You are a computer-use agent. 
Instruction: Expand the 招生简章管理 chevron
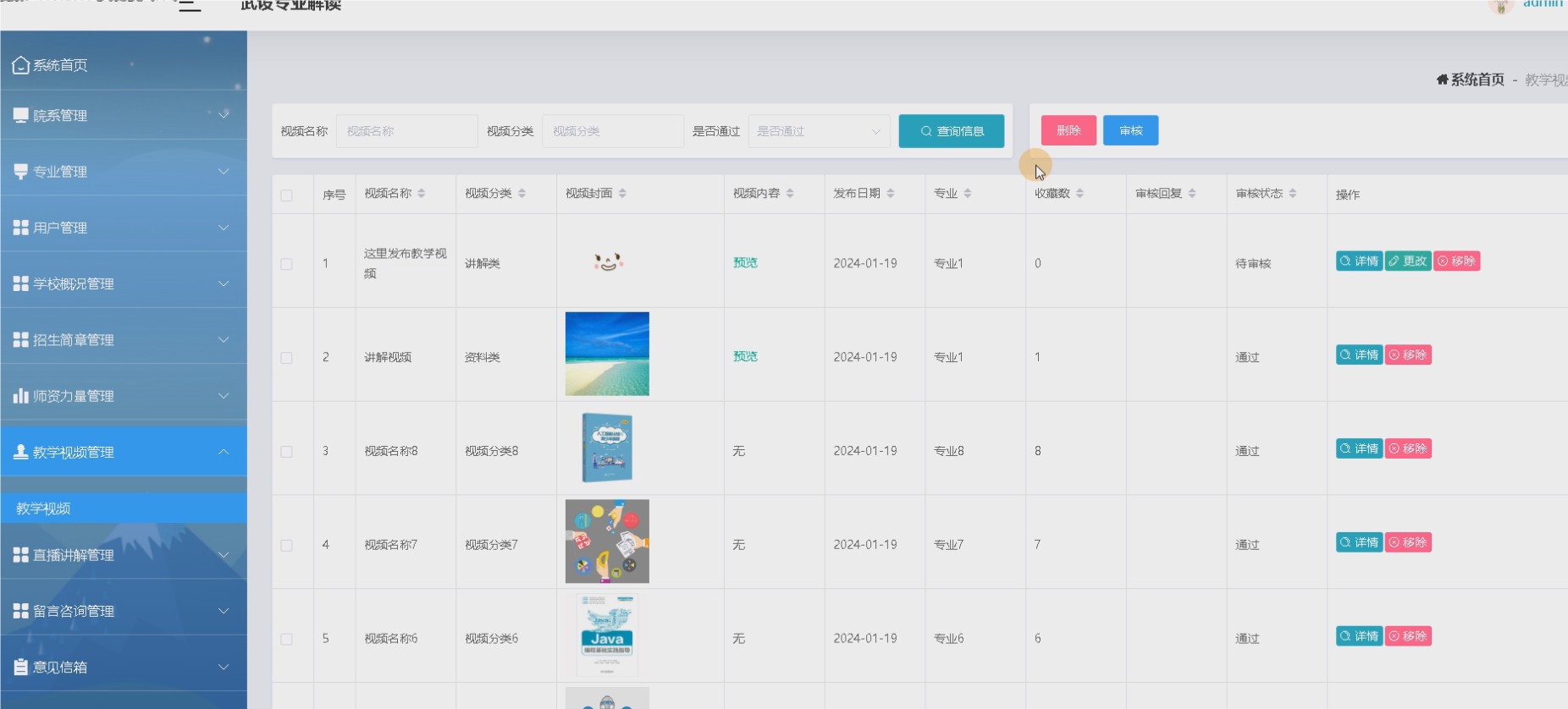(x=224, y=339)
